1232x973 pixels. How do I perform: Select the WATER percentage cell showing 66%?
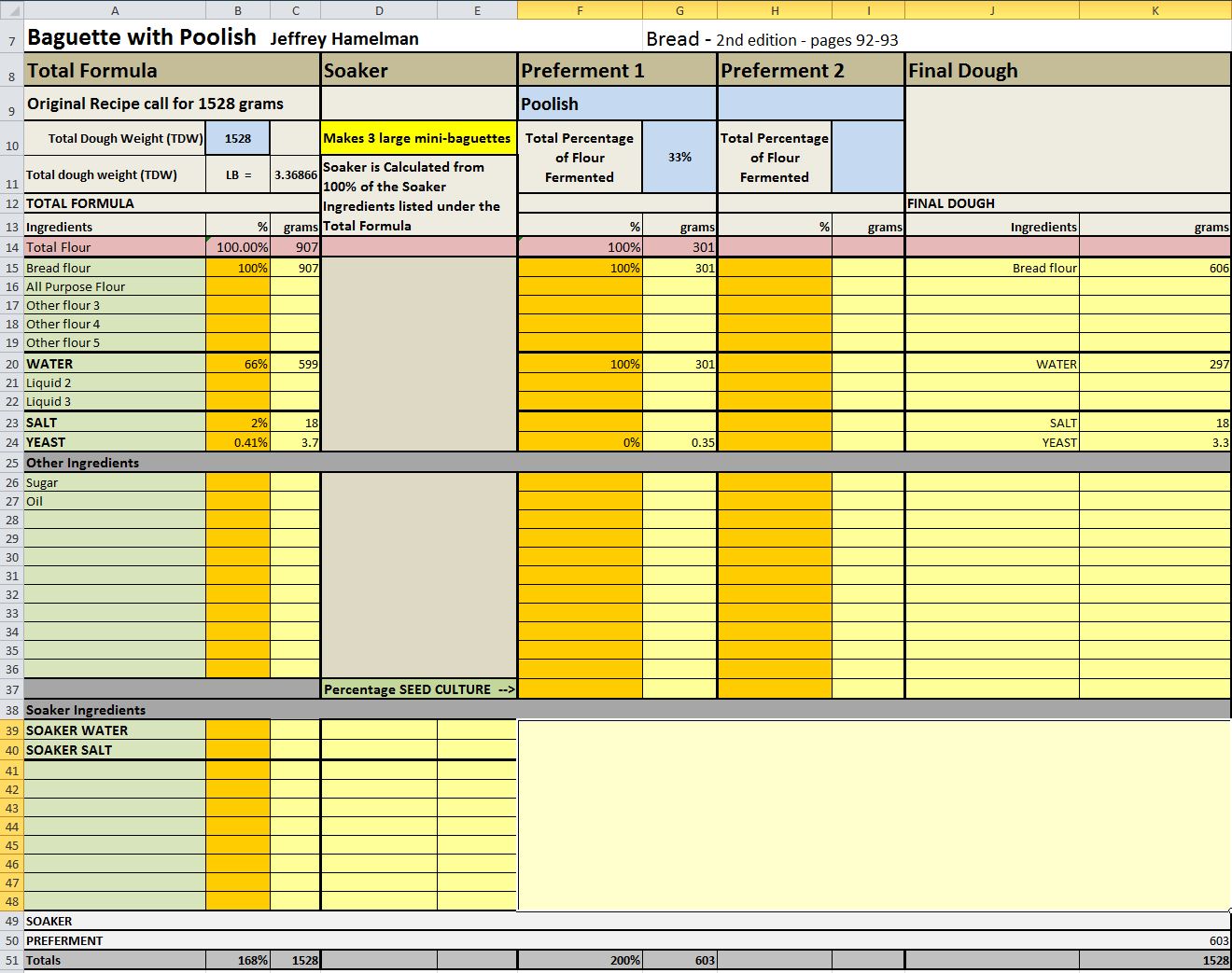pos(238,364)
